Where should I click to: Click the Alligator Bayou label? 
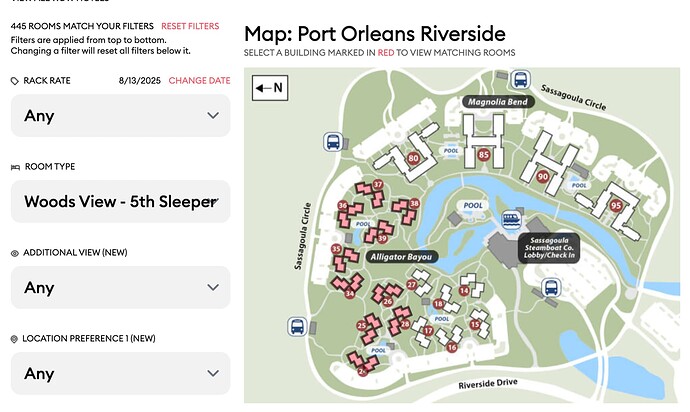pos(401,257)
